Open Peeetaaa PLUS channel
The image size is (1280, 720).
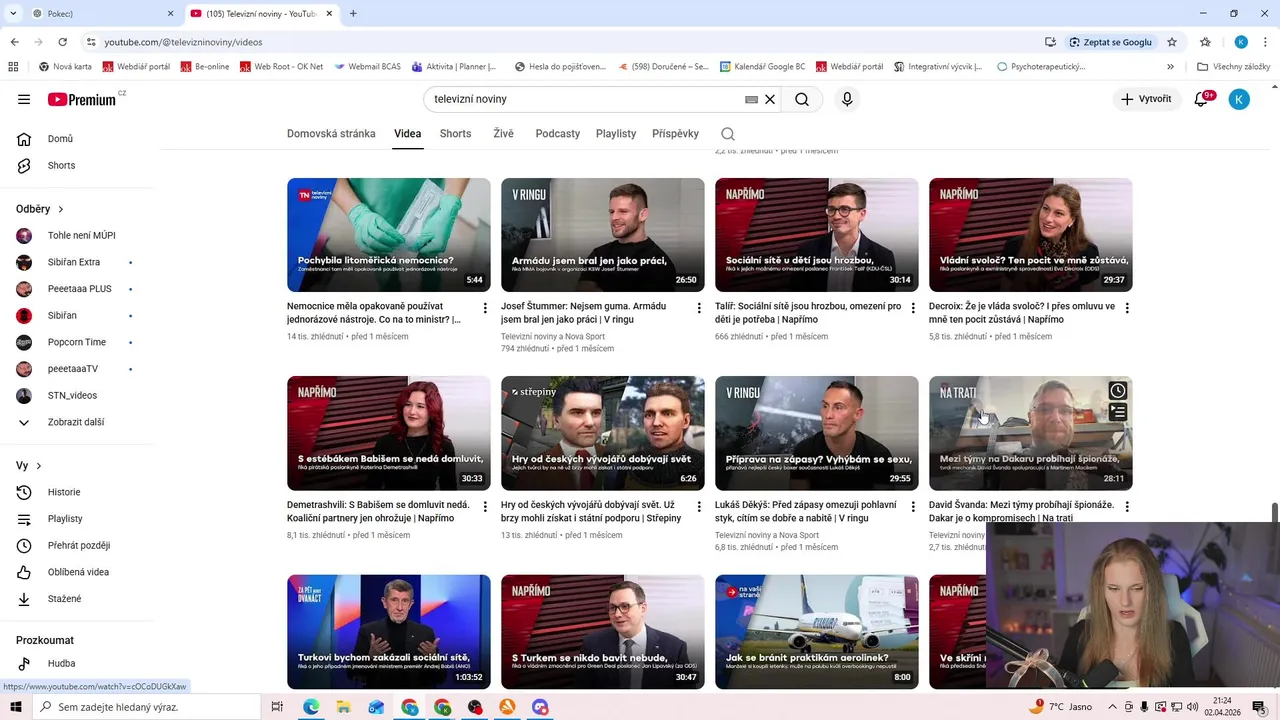[x=78, y=289]
